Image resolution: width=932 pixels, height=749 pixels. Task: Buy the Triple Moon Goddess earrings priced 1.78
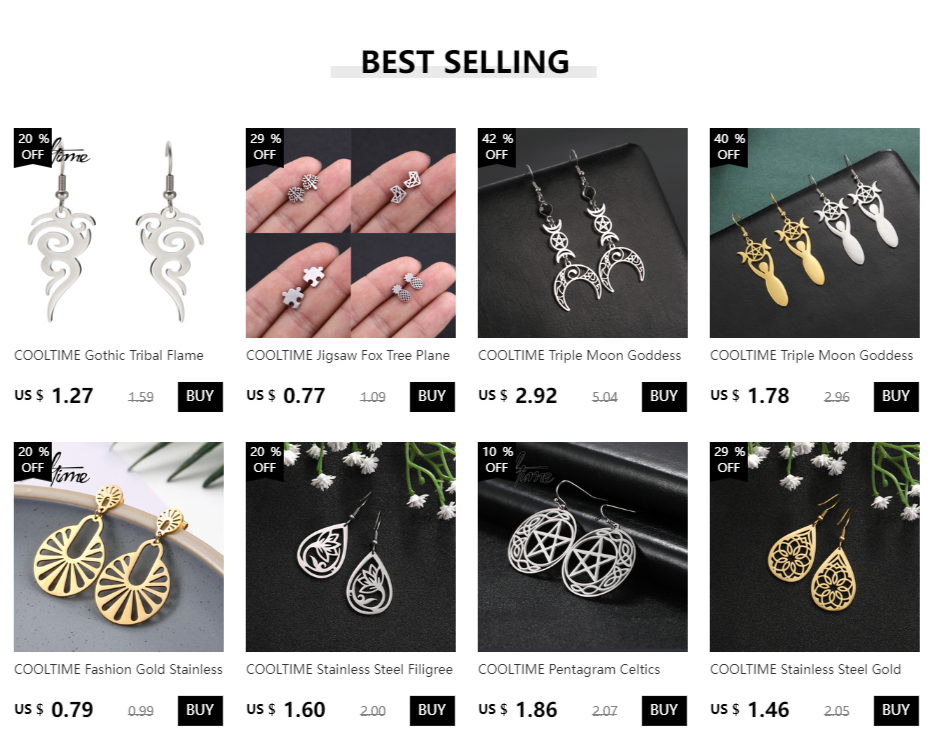coord(896,396)
